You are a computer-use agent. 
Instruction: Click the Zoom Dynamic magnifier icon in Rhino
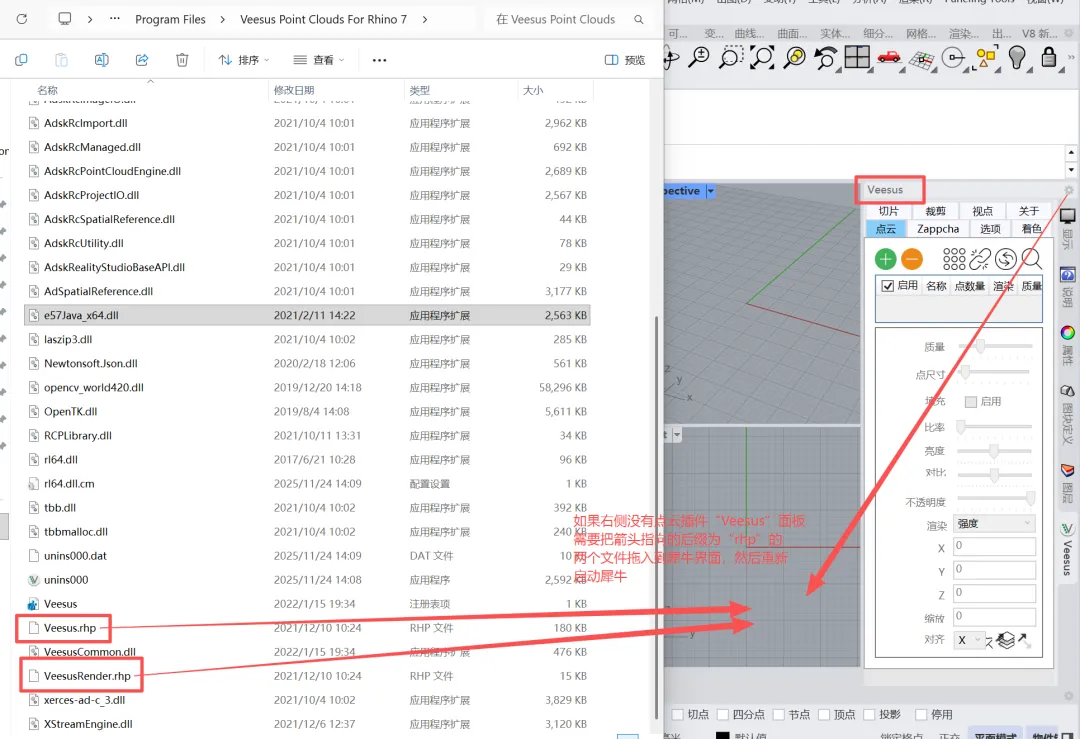(699, 57)
